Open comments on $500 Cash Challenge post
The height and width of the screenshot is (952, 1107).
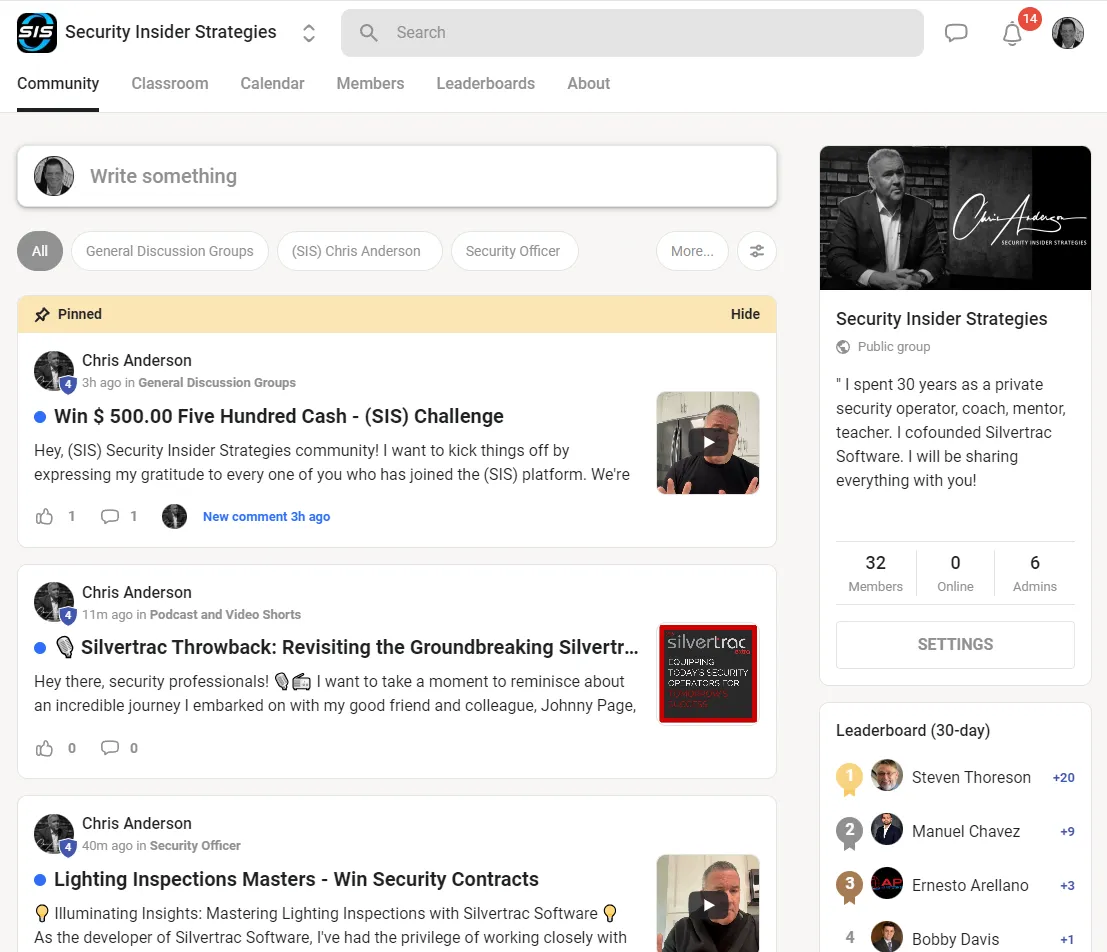tap(109, 516)
